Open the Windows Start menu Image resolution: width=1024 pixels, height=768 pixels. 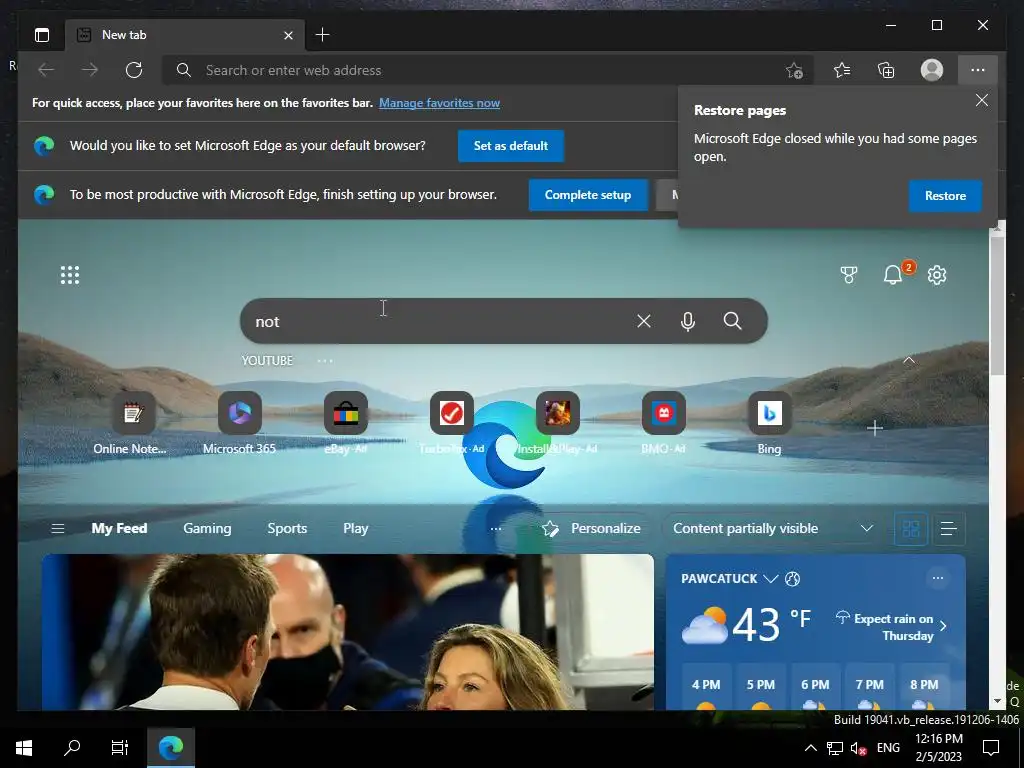click(x=24, y=748)
